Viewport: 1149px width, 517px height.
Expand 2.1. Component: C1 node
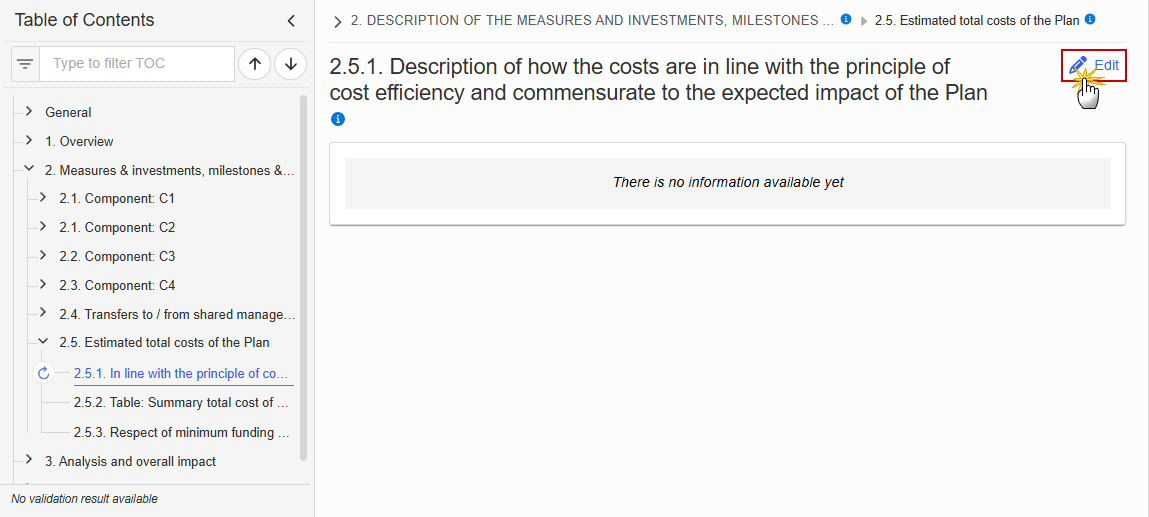(43, 198)
